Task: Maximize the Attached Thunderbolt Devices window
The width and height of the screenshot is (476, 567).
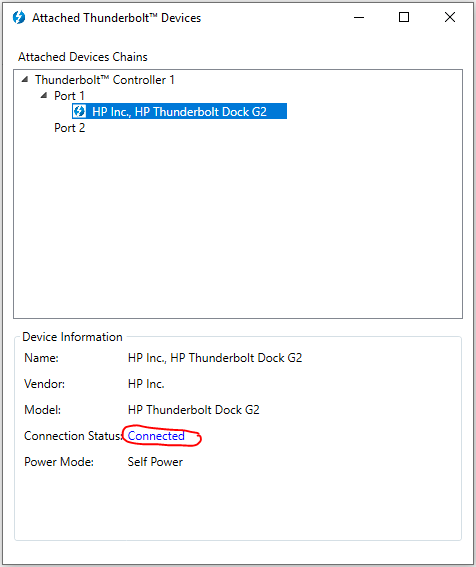Action: (404, 17)
